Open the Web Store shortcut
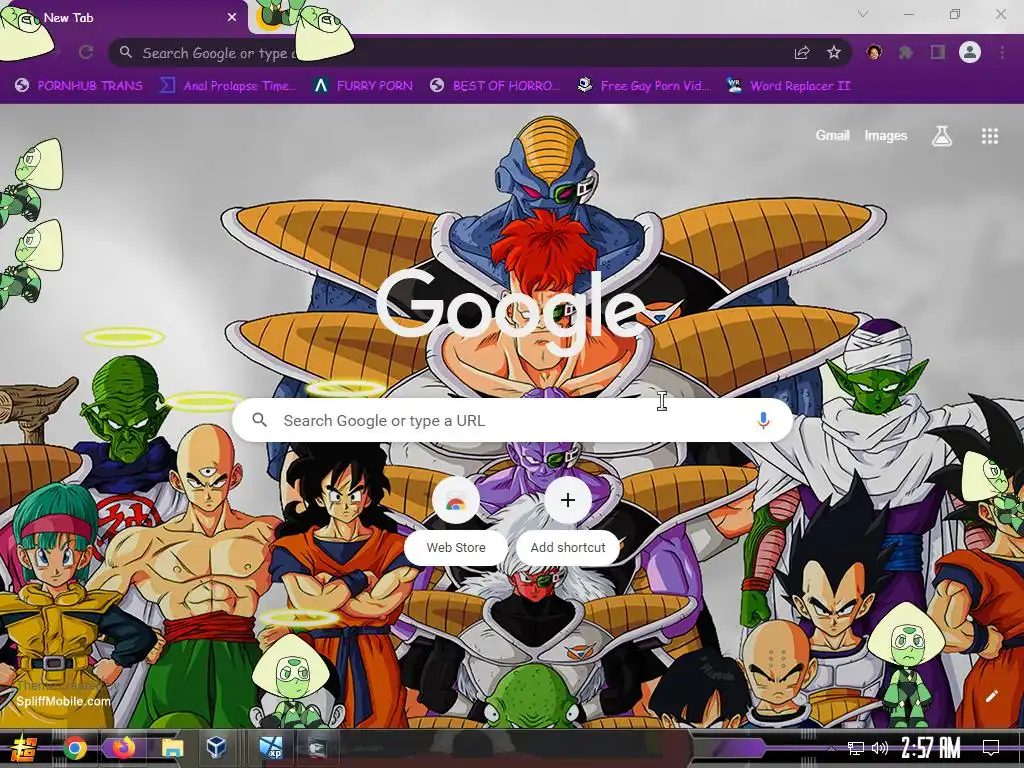Viewport: 1024px width, 768px height. [x=456, y=520]
